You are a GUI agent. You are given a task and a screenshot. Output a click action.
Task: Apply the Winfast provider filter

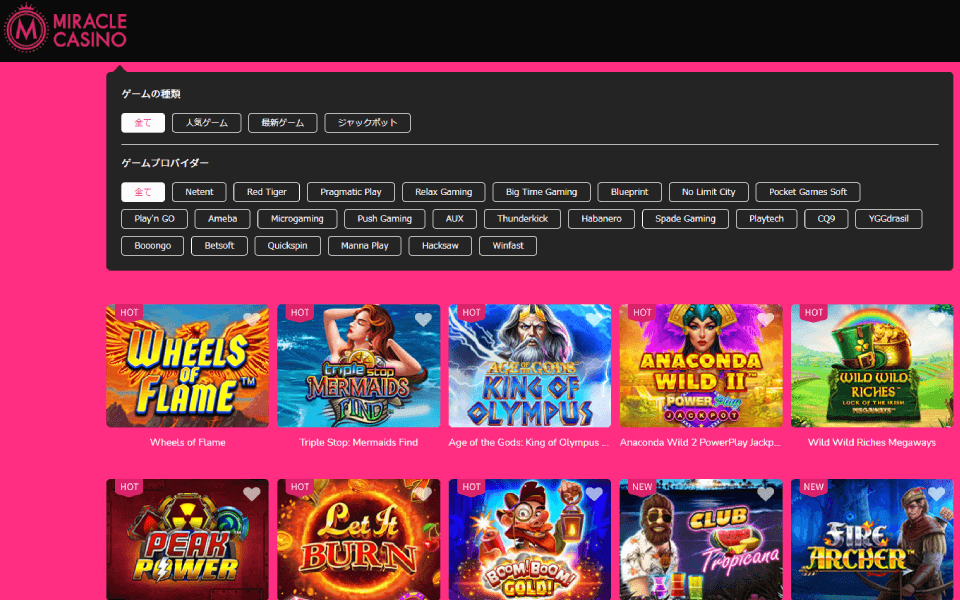[508, 246]
